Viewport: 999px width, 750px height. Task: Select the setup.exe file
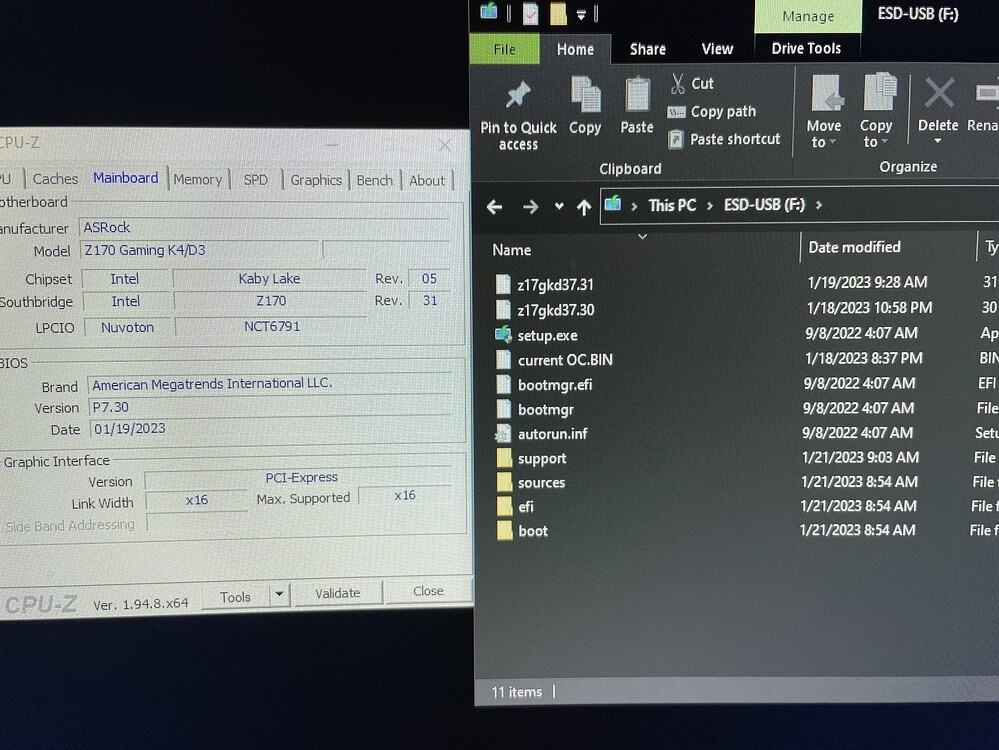click(x=547, y=335)
